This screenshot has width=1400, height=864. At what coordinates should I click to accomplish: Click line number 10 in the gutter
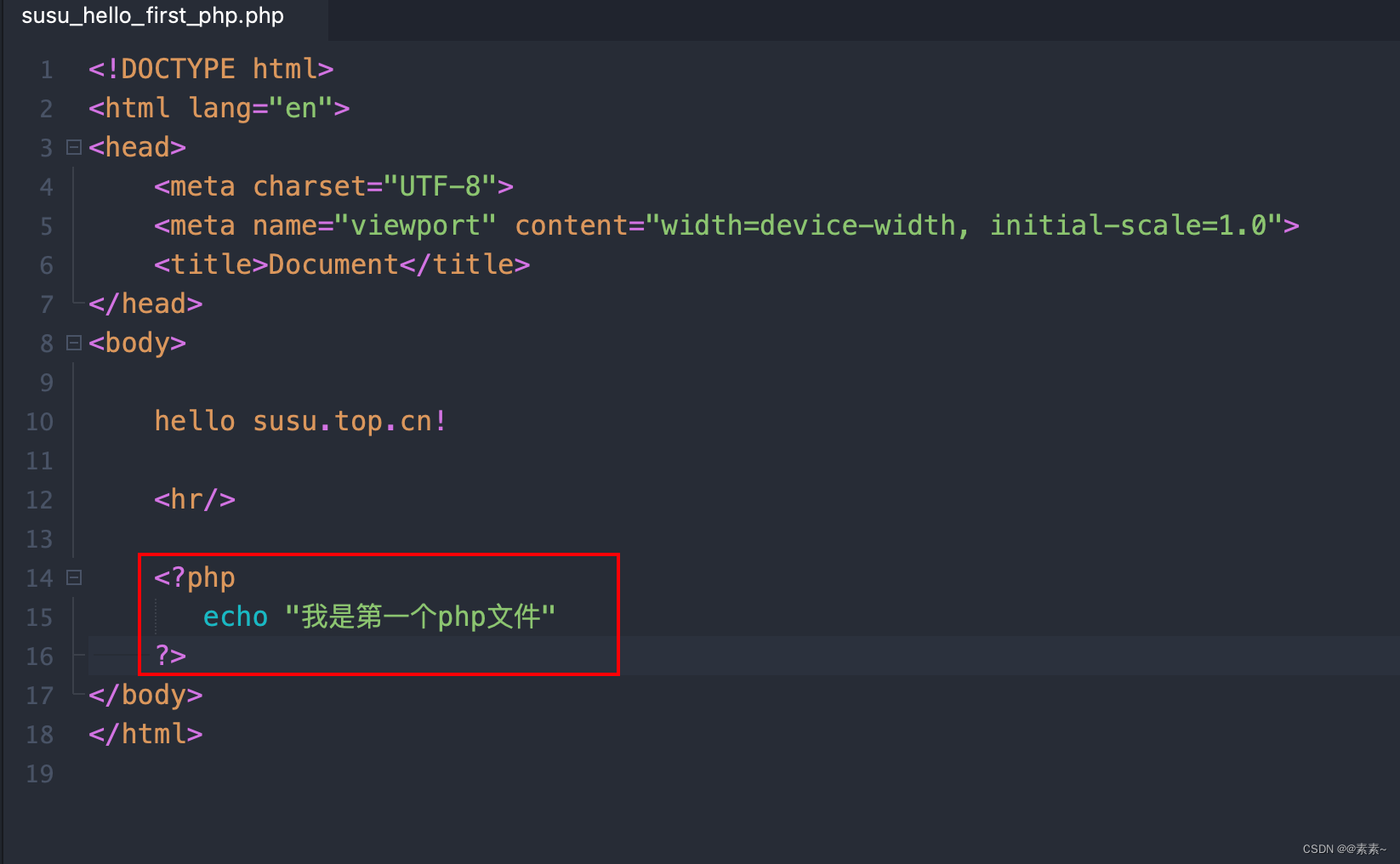point(40,422)
